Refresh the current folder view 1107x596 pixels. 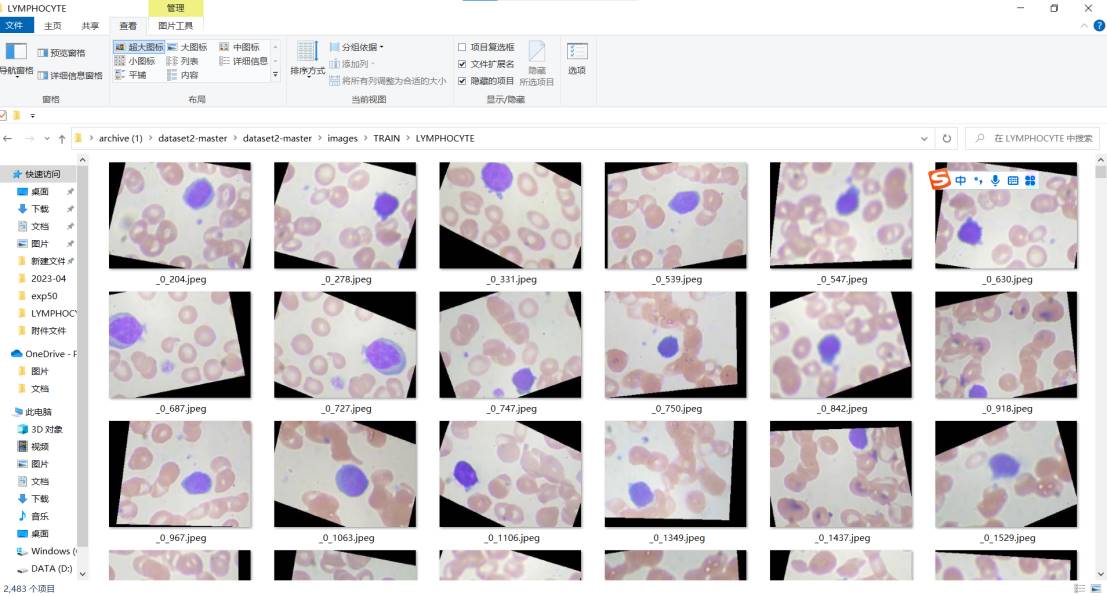pyautogui.click(x=947, y=138)
